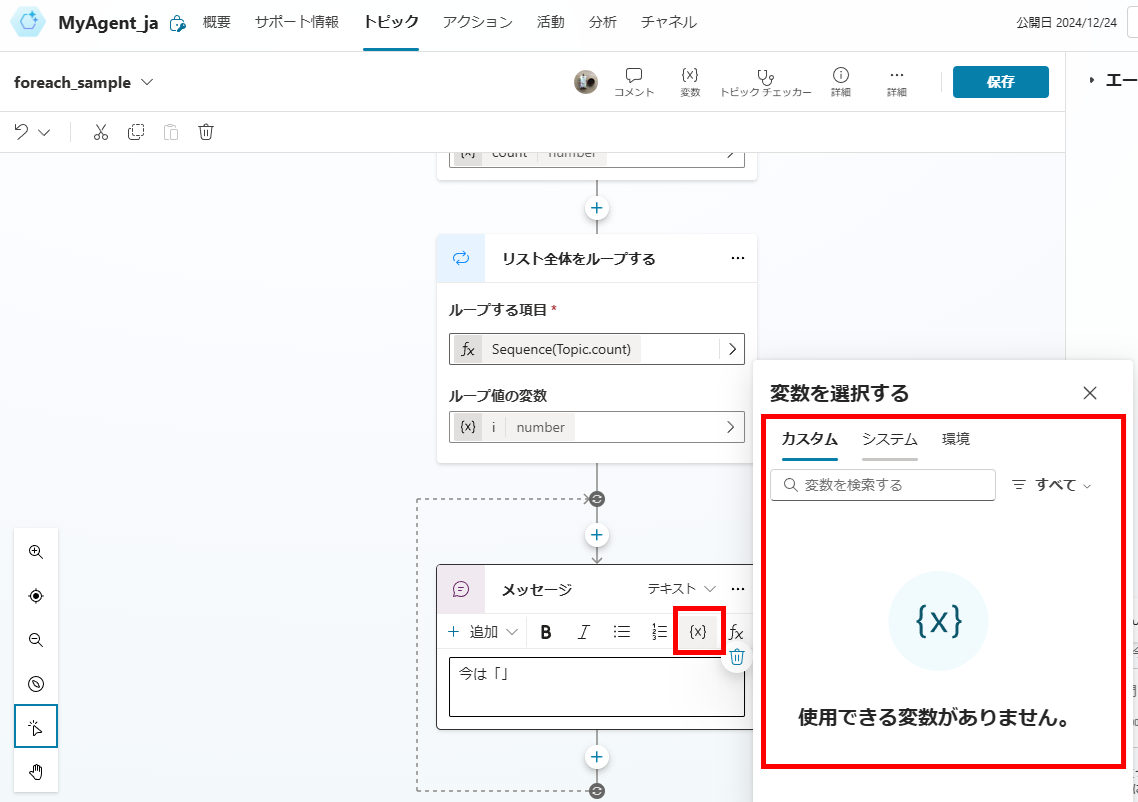Toggle italic formatting in message
This screenshot has height=802, width=1138.
(584, 631)
